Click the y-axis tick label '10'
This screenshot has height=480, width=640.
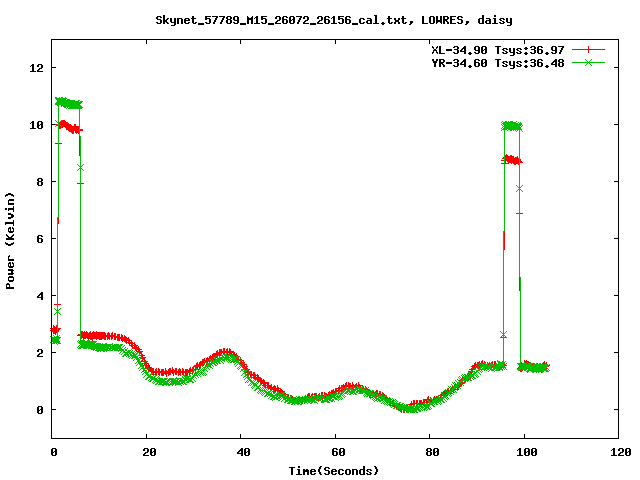tap(36, 125)
